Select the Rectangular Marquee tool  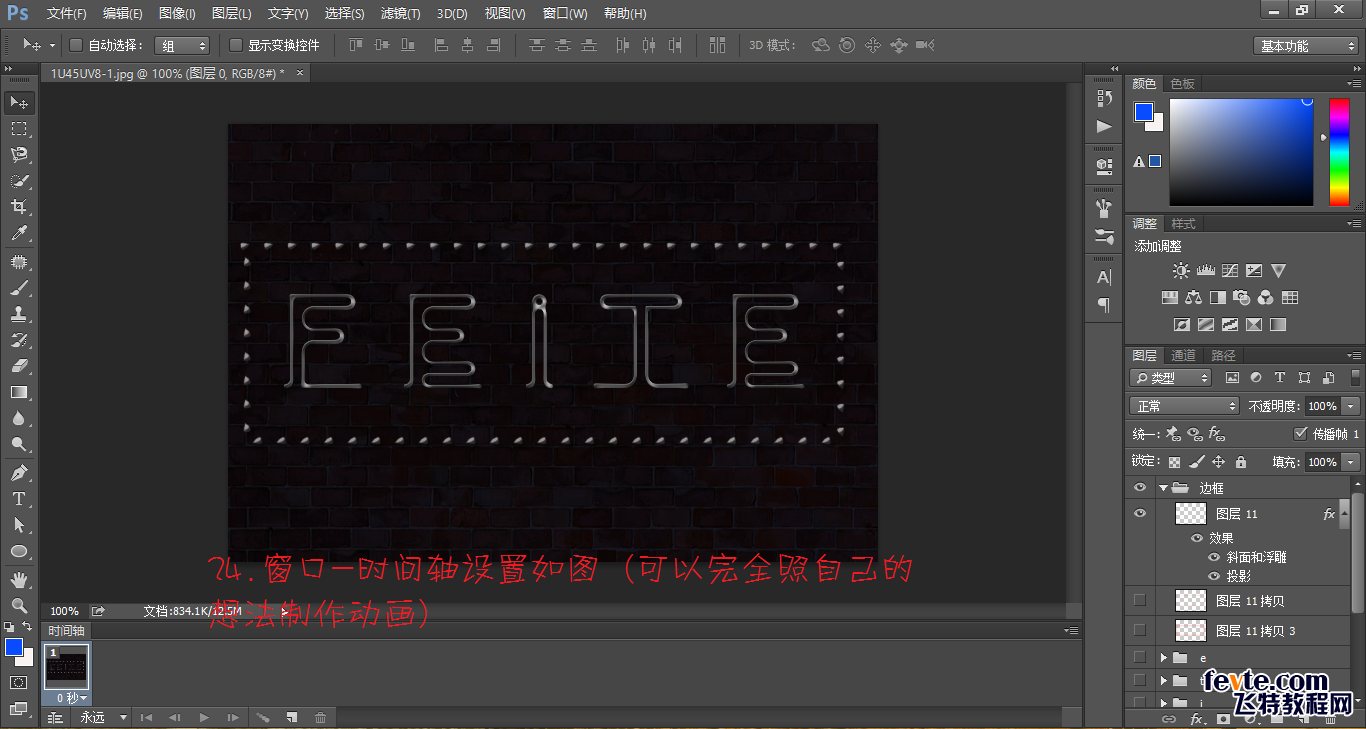pyautogui.click(x=19, y=128)
